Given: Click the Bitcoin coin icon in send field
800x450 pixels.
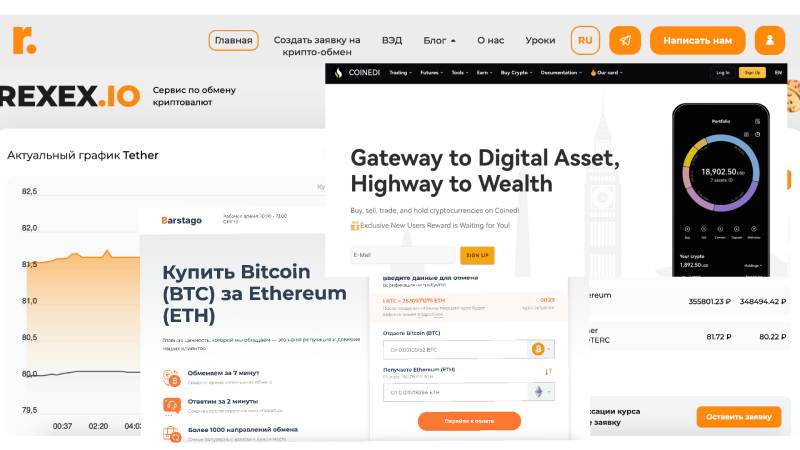Looking at the screenshot, I should click(x=537, y=349).
